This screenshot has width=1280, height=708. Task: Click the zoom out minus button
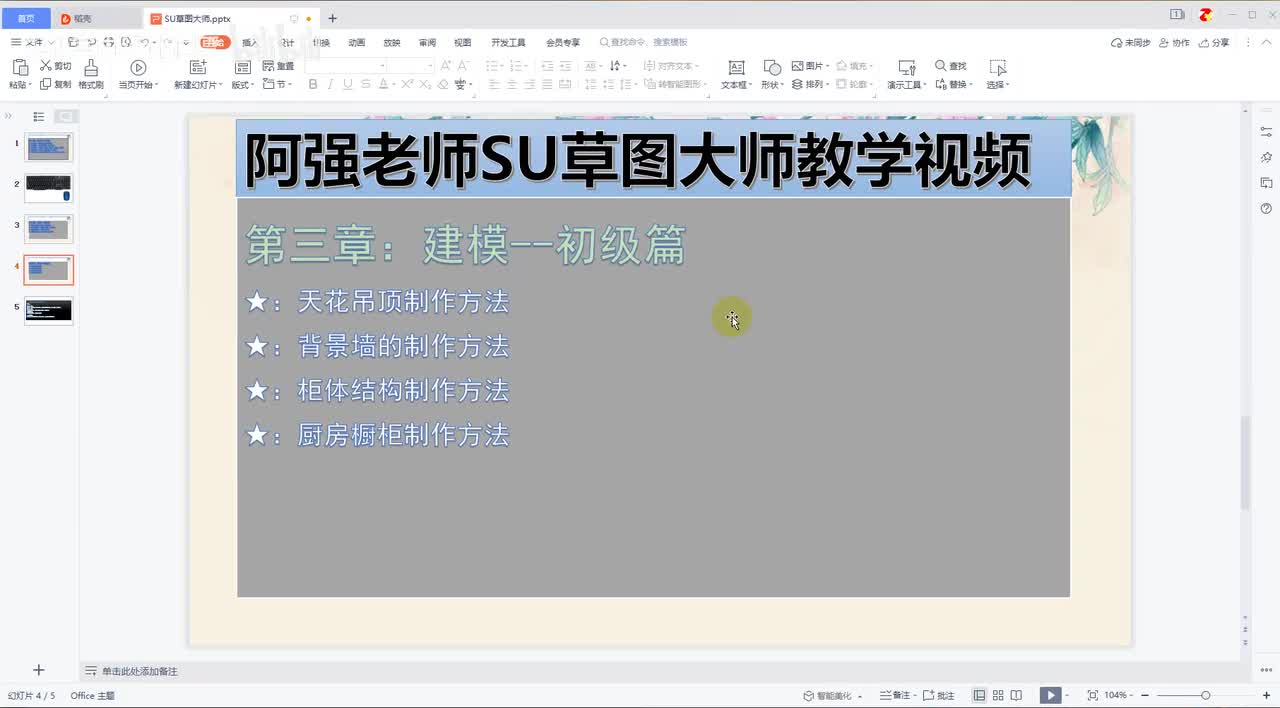tap(1146, 695)
